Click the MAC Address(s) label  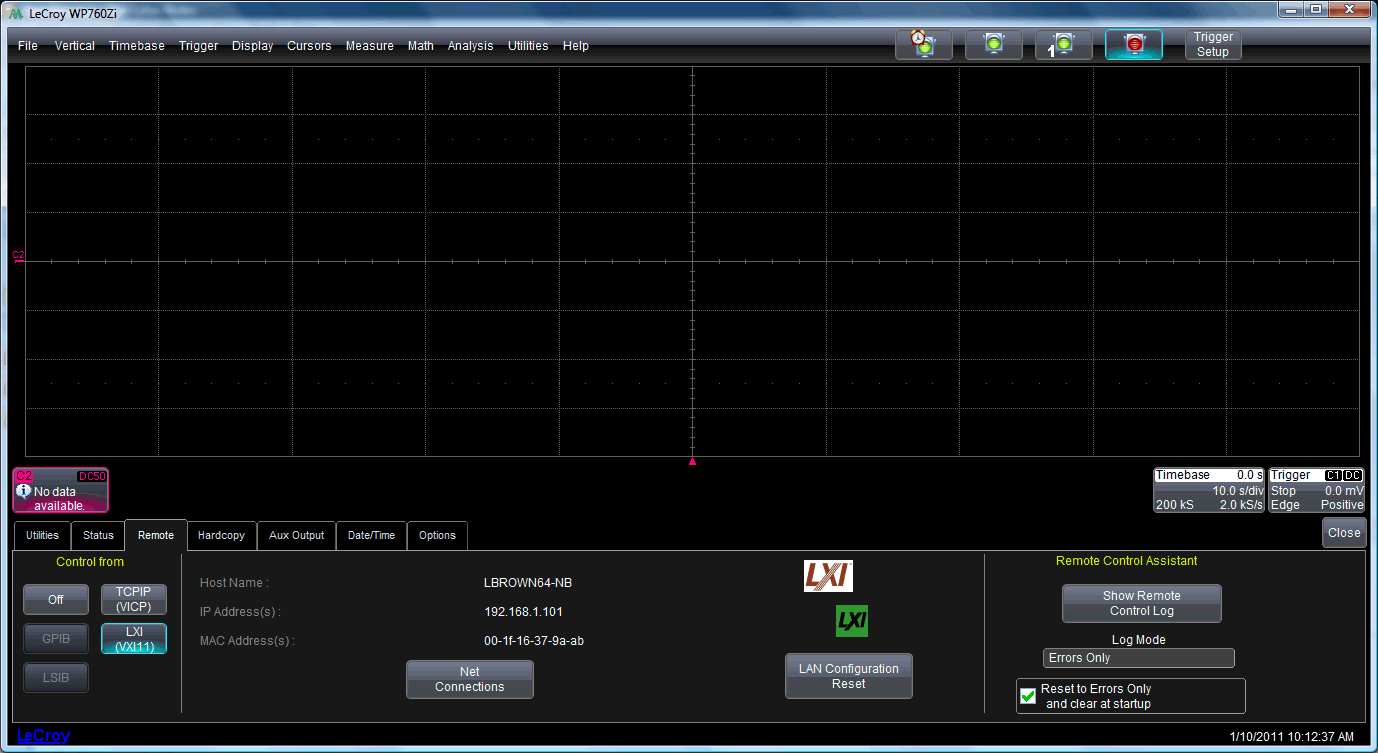(x=248, y=641)
